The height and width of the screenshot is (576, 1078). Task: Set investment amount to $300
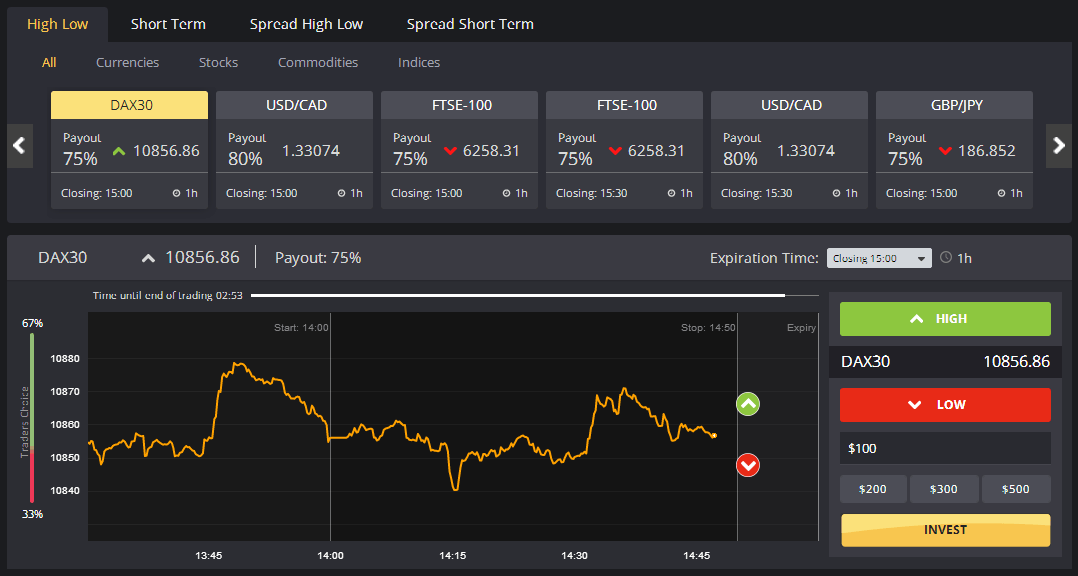[944, 489]
